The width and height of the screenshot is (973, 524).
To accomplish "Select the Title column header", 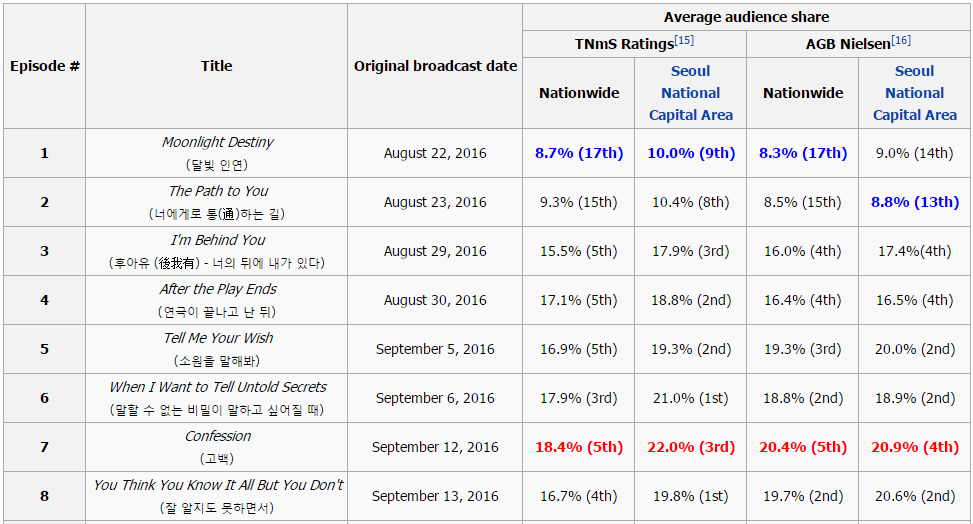I will tap(217, 66).
